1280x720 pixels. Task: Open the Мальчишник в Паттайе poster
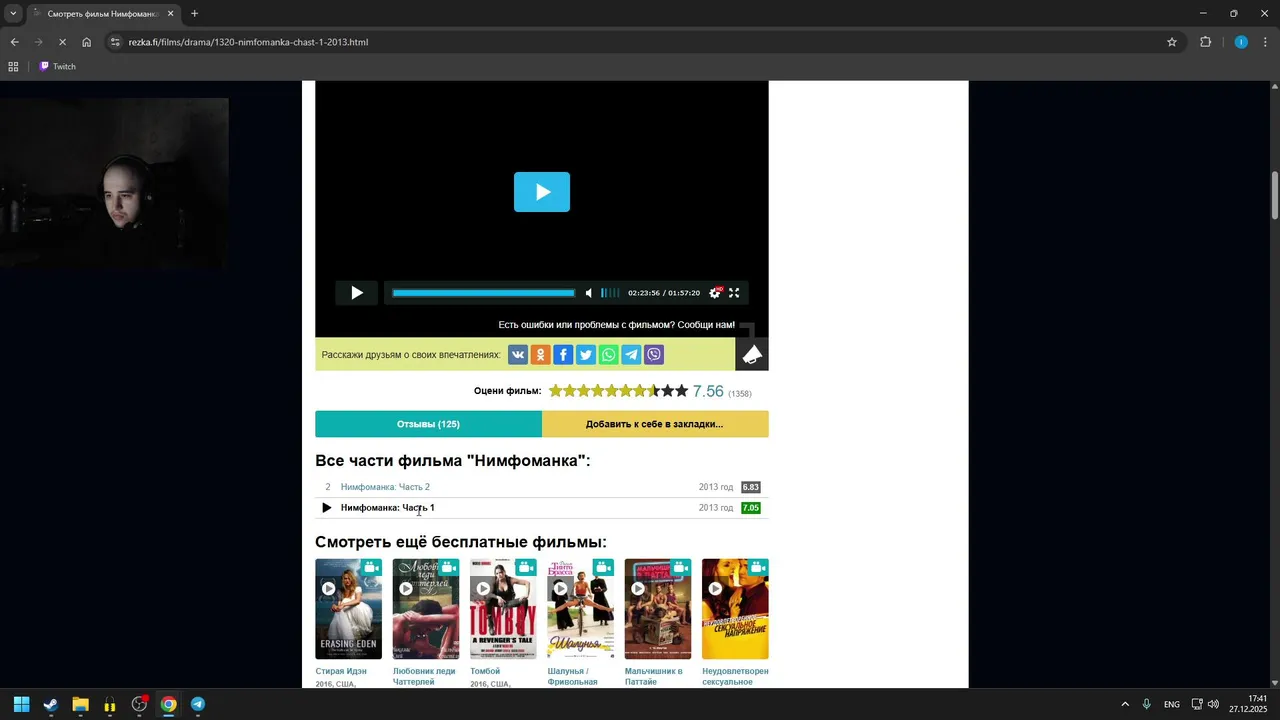pyautogui.click(x=658, y=609)
